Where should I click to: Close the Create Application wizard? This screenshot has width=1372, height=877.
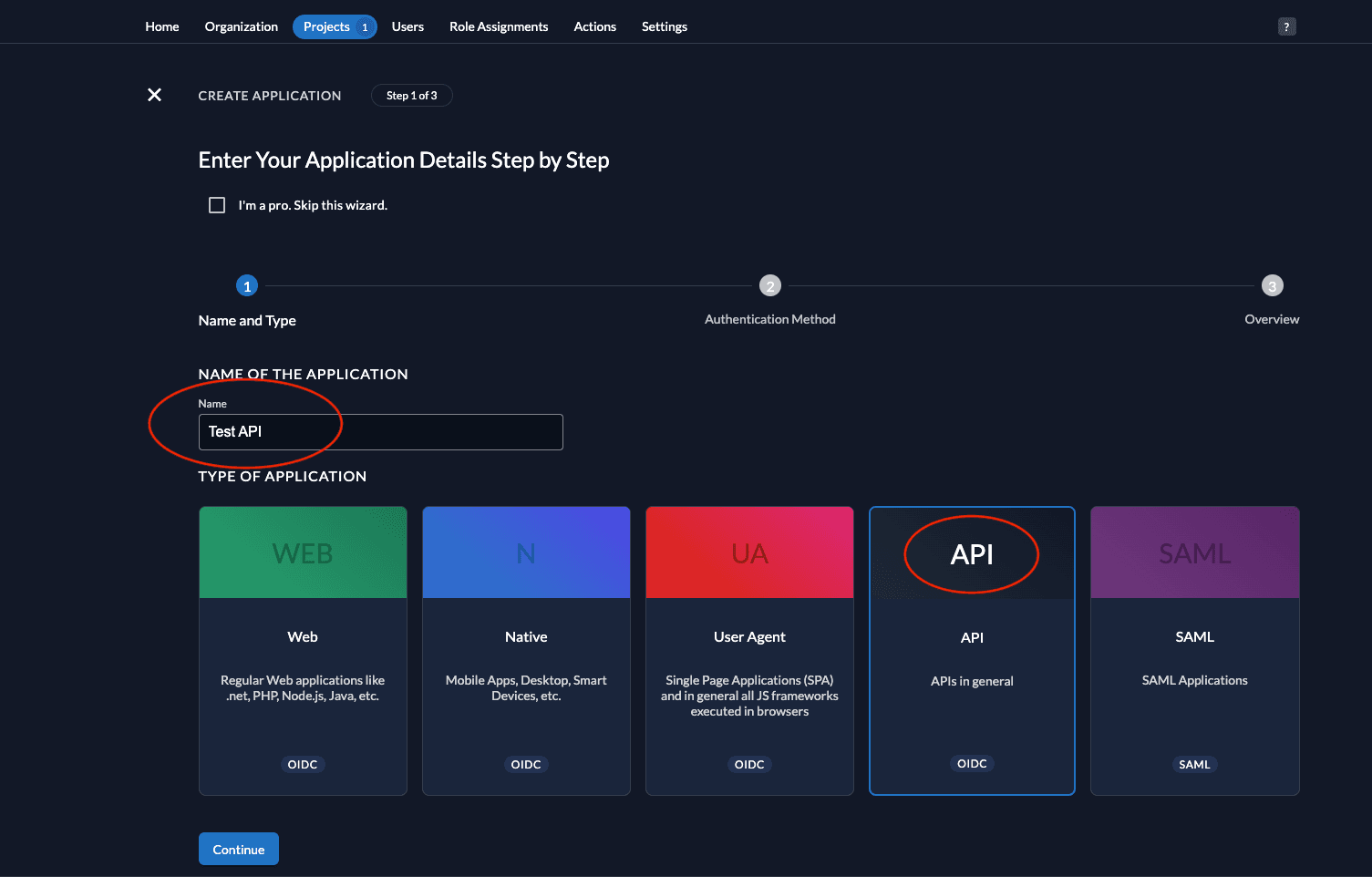tap(155, 95)
